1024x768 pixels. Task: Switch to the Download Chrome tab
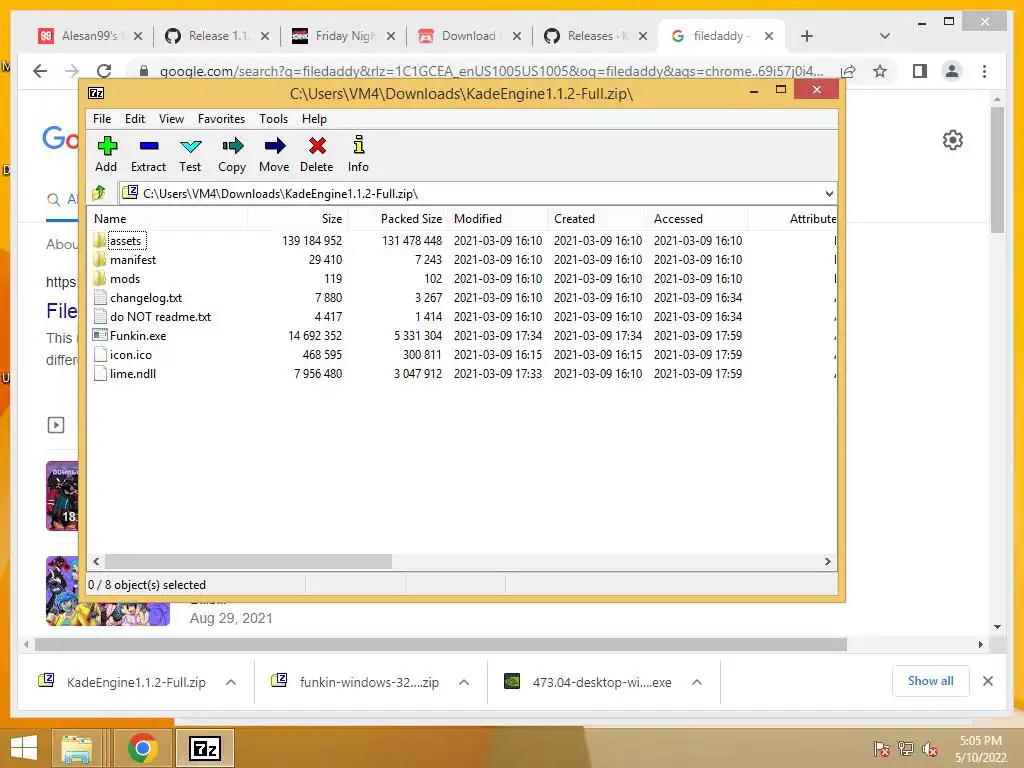pos(468,36)
